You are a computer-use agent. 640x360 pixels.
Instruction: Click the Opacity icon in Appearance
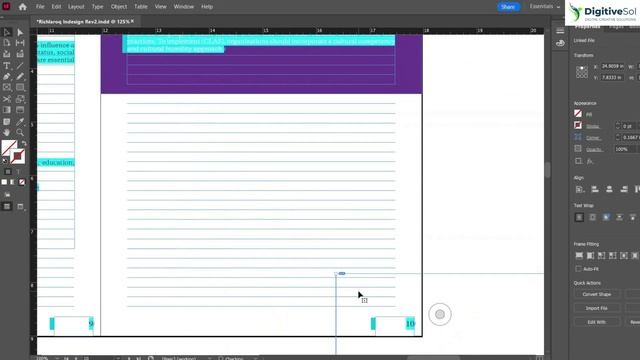click(578, 149)
